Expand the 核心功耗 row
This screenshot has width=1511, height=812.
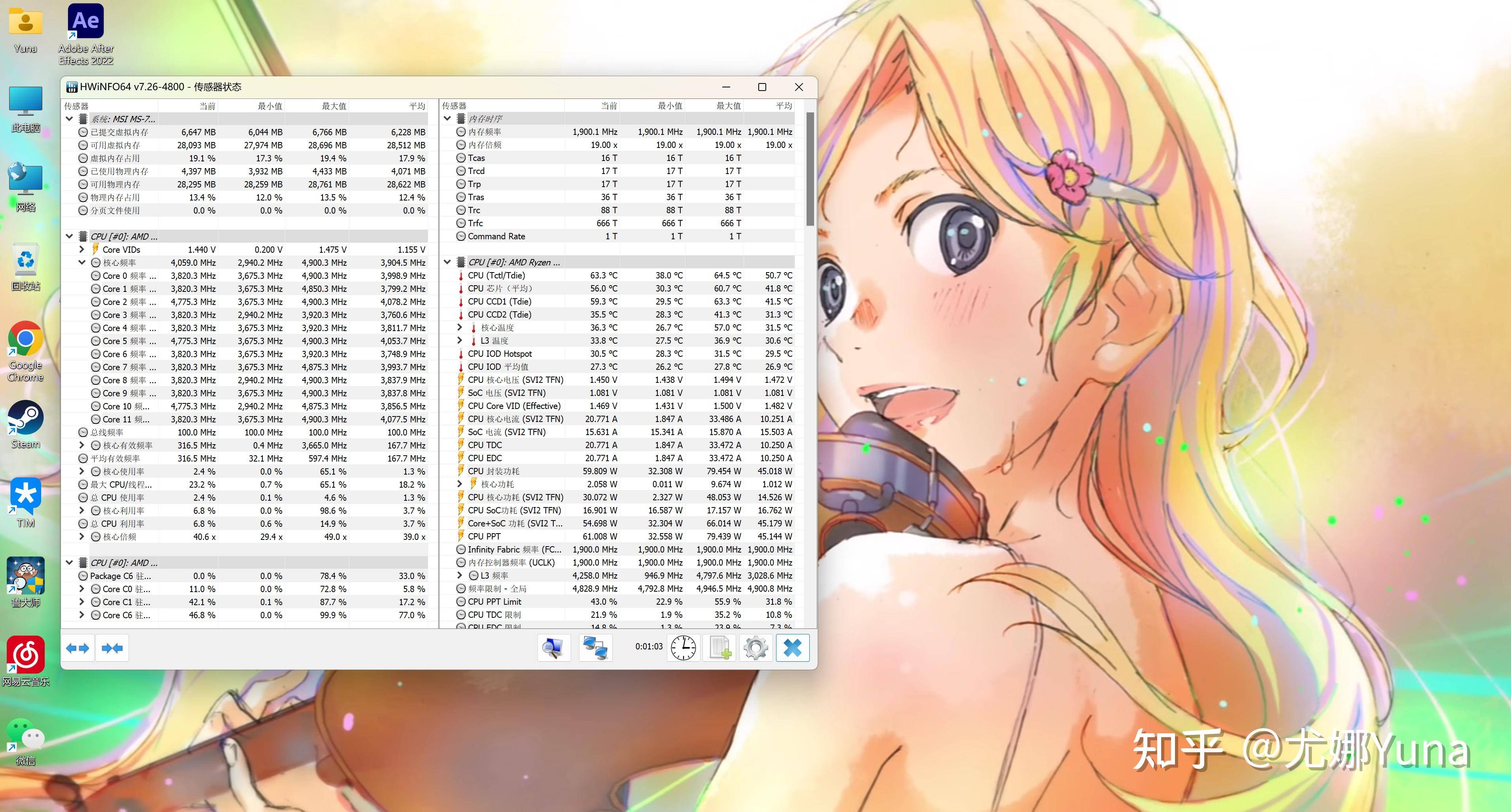pyautogui.click(x=460, y=484)
